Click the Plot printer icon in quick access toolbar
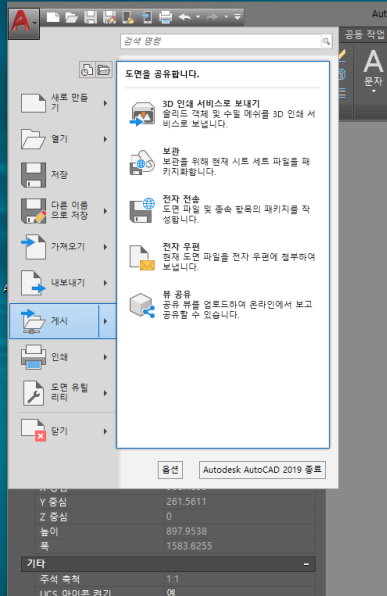Viewport: 387px width, 596px height. [165, 17]
